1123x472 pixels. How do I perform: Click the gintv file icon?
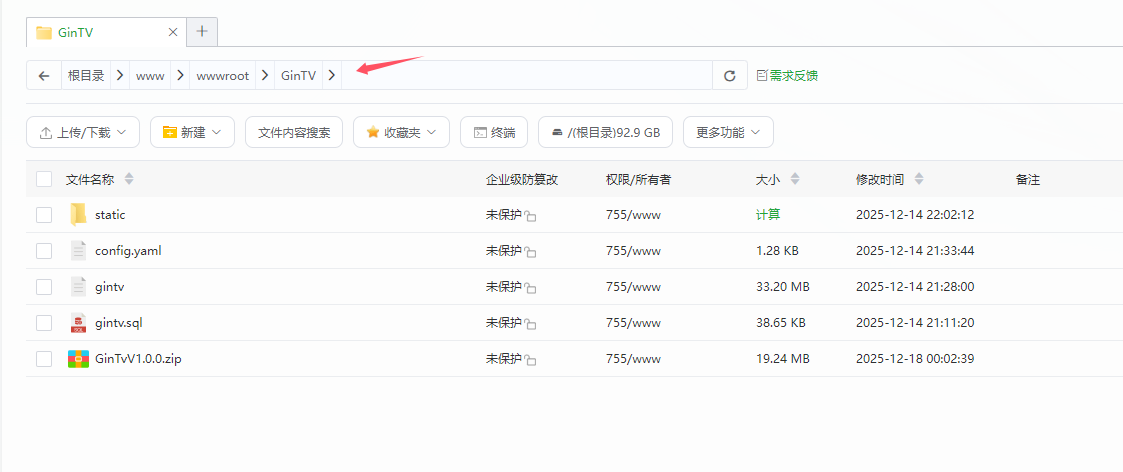point(78,286)
